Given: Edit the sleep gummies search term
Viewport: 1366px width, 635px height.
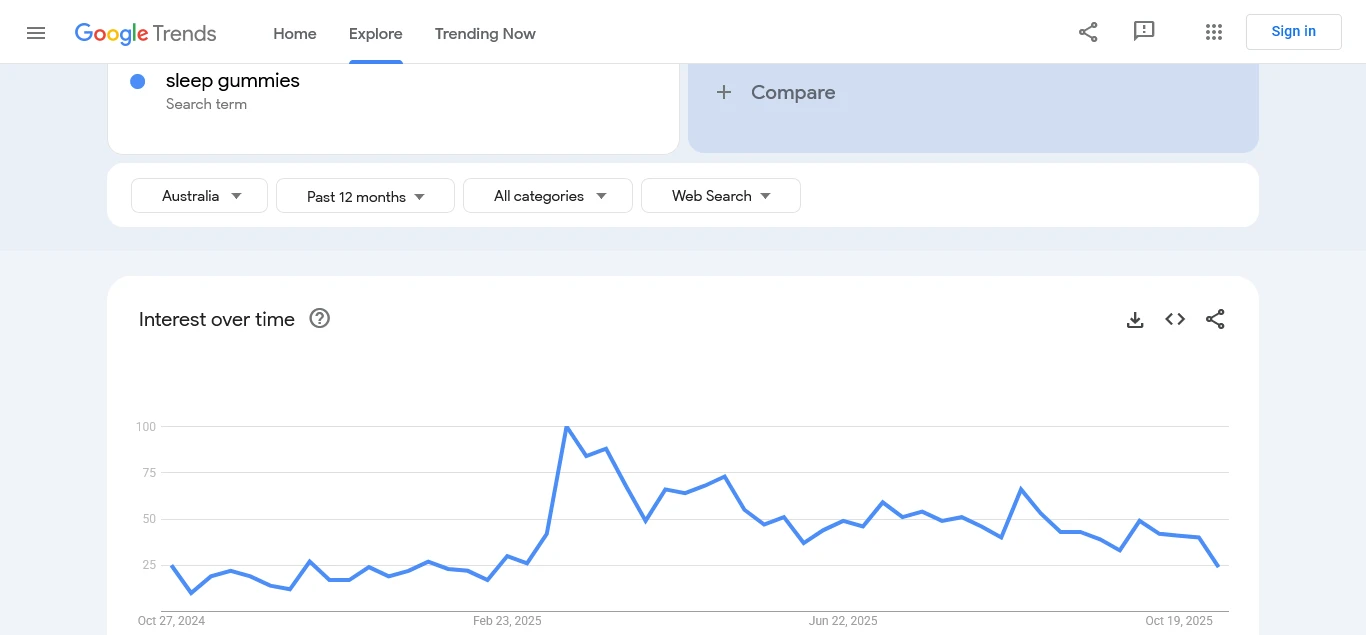Looking at the screenshot, I should pos(233,81).
